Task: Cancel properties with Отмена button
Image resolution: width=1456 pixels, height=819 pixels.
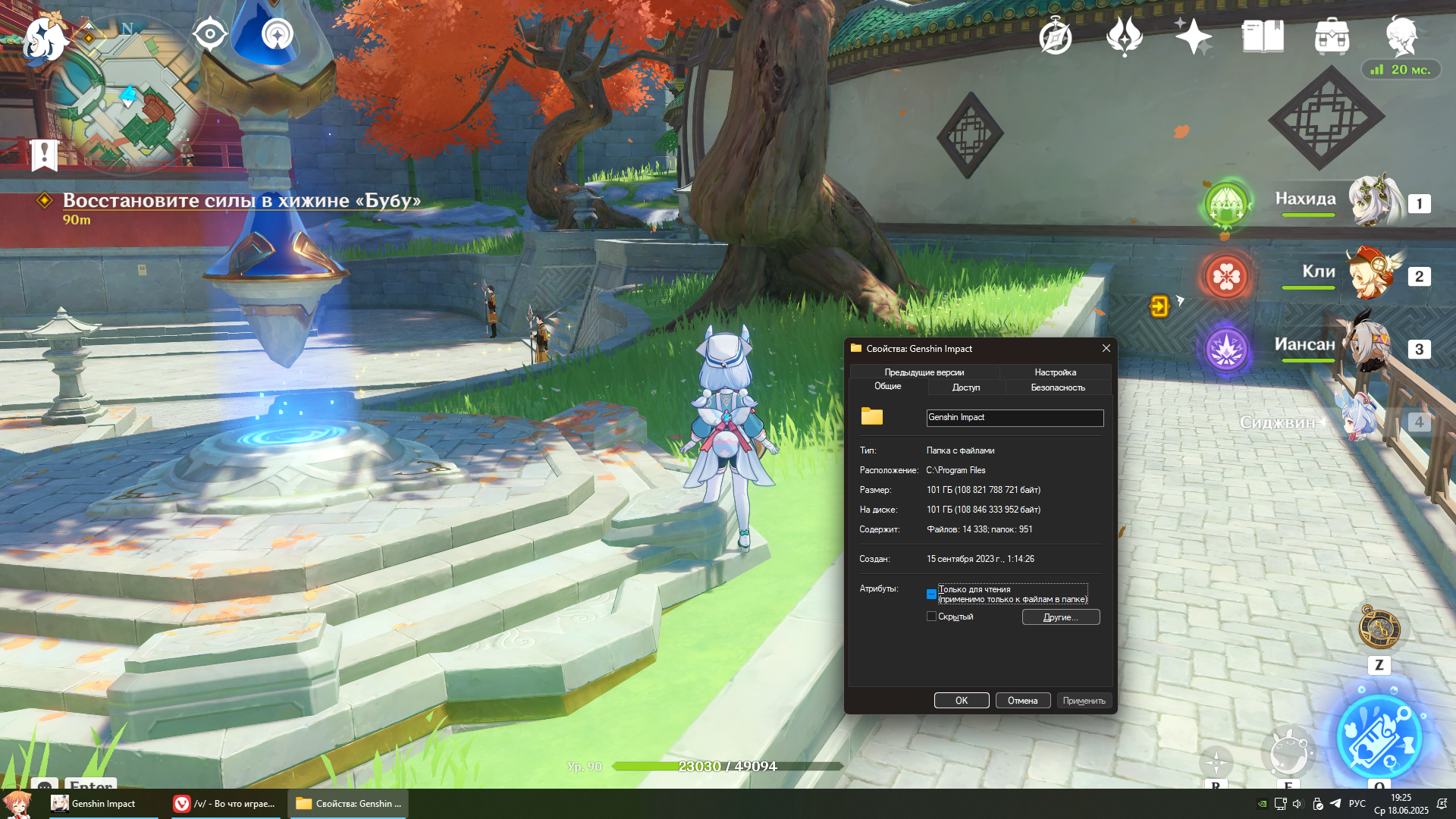Action: 1022,701
